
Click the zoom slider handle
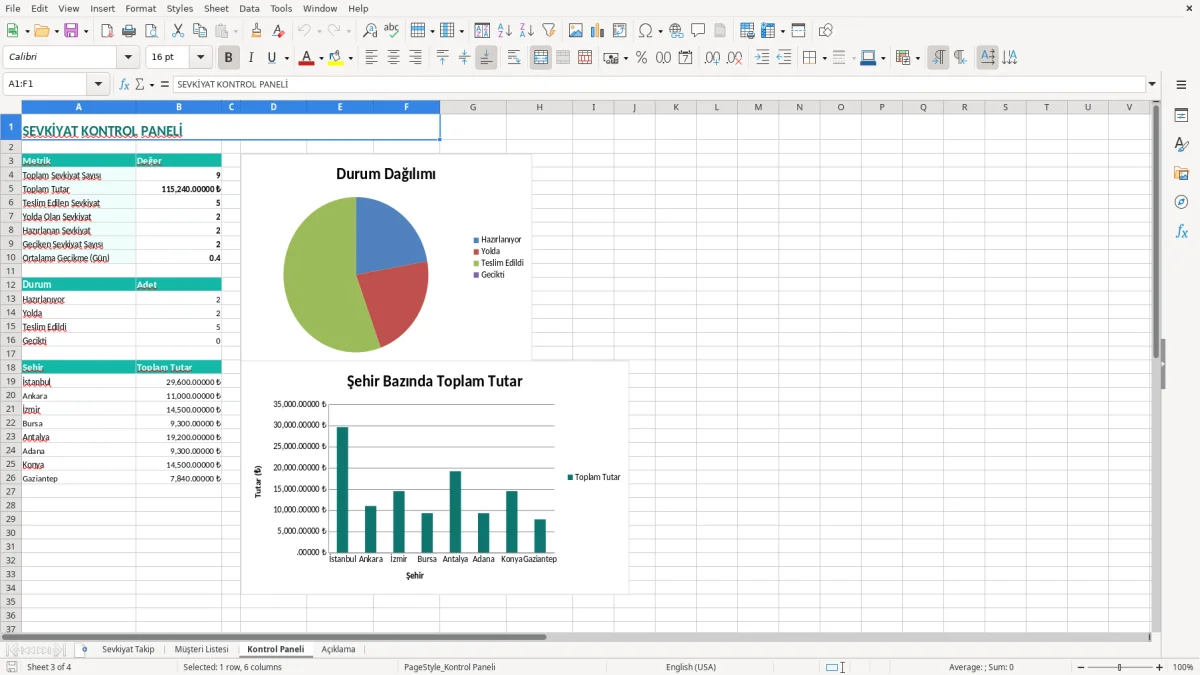tap(1119, 667)
